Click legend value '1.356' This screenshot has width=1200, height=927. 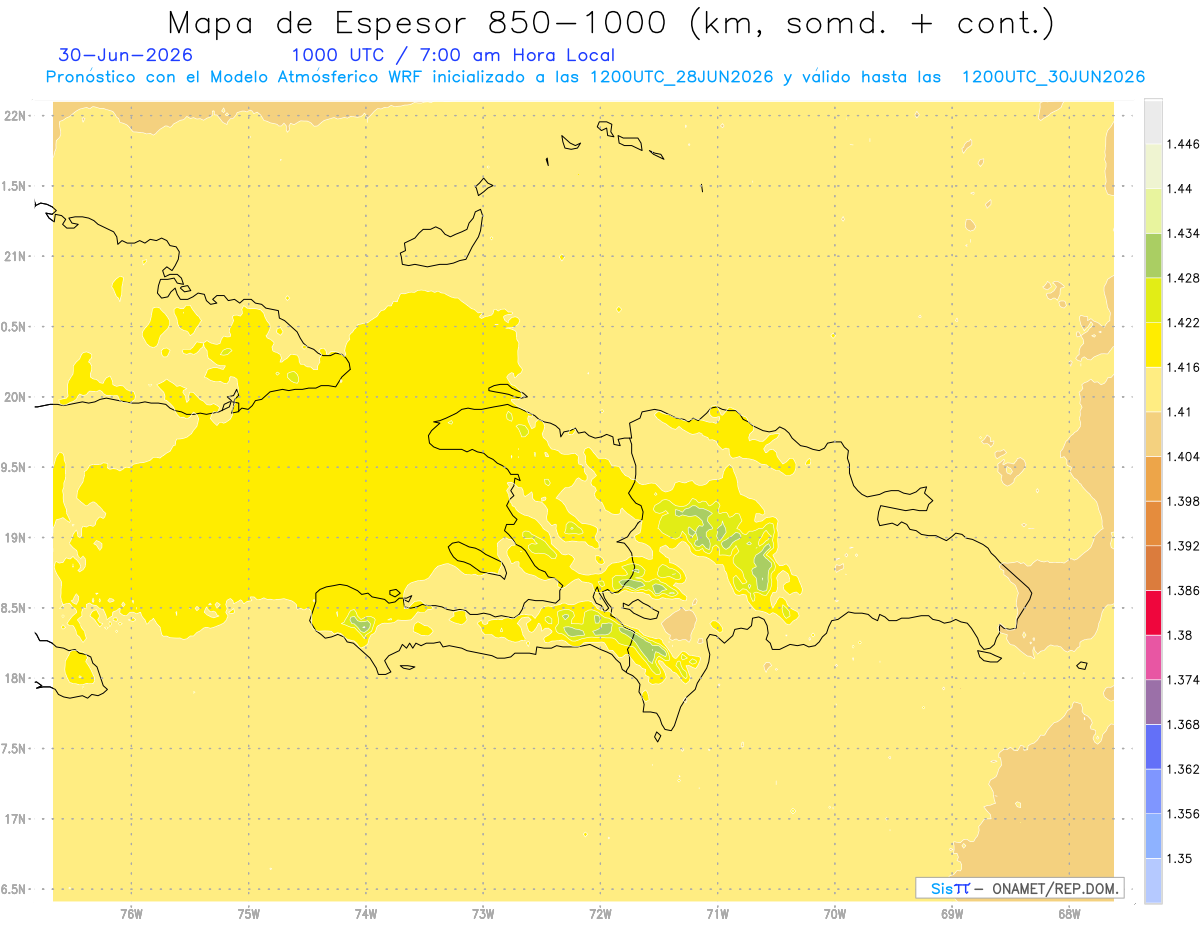(x=1185, y=814)
